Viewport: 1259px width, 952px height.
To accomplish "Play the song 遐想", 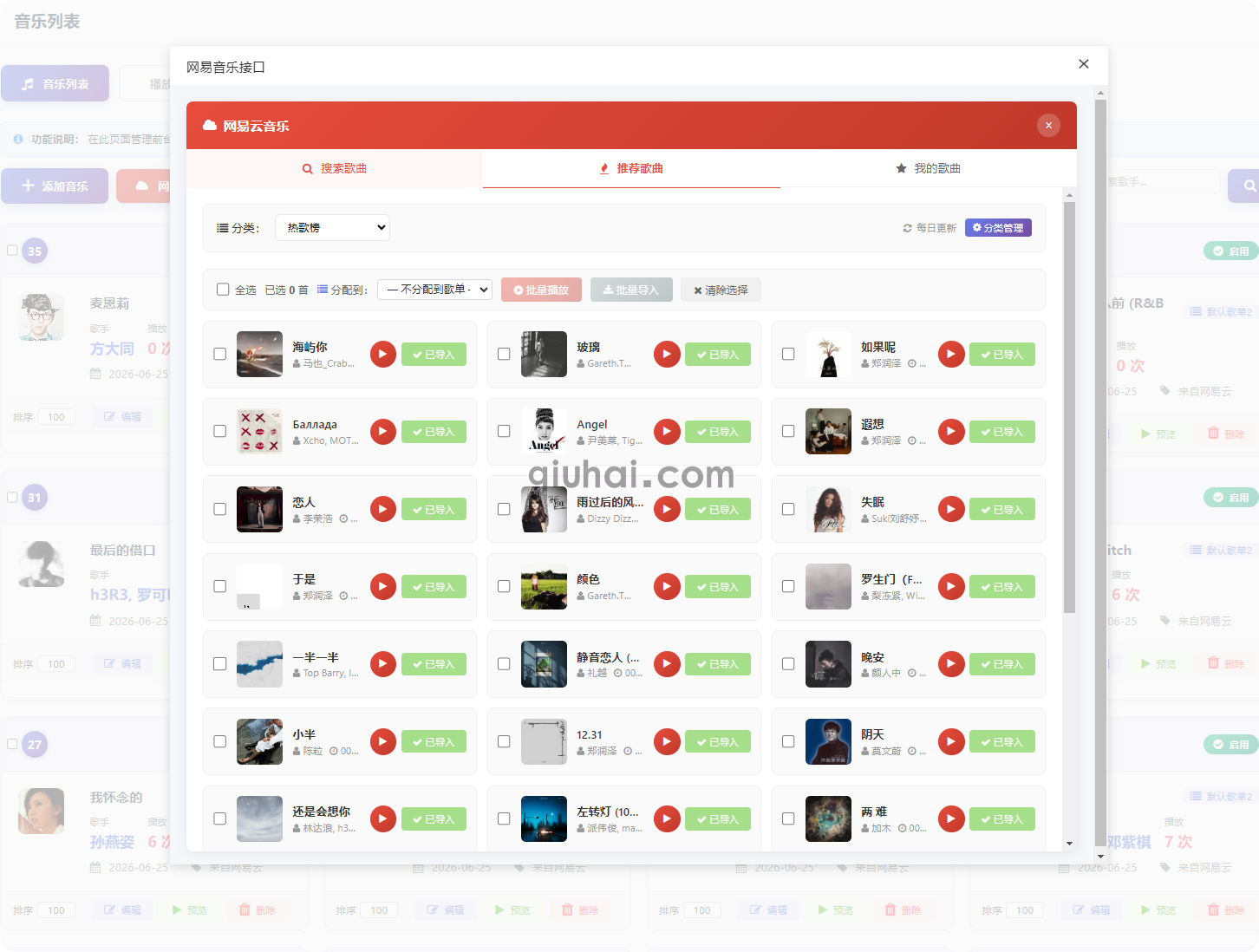I will pyautogui.click(x=951, y=432).
